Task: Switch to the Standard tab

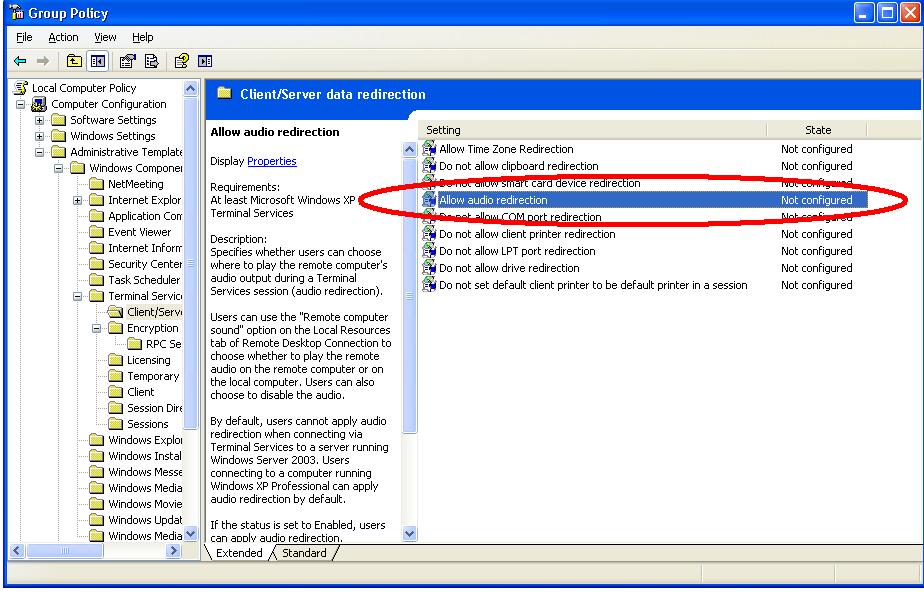Action: tap(304, 553)
